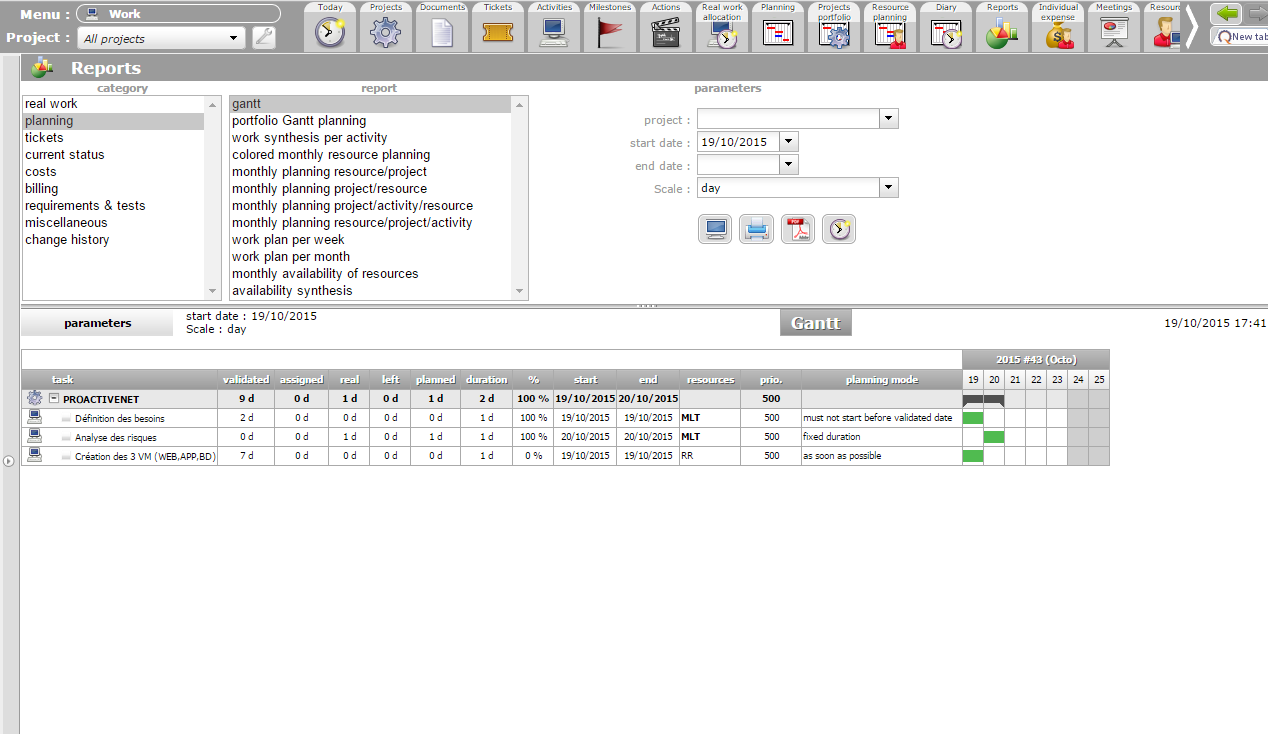This screenshot has height=734, width=1268.
Task: Display report on screen icon
Action: coord(715,229)
